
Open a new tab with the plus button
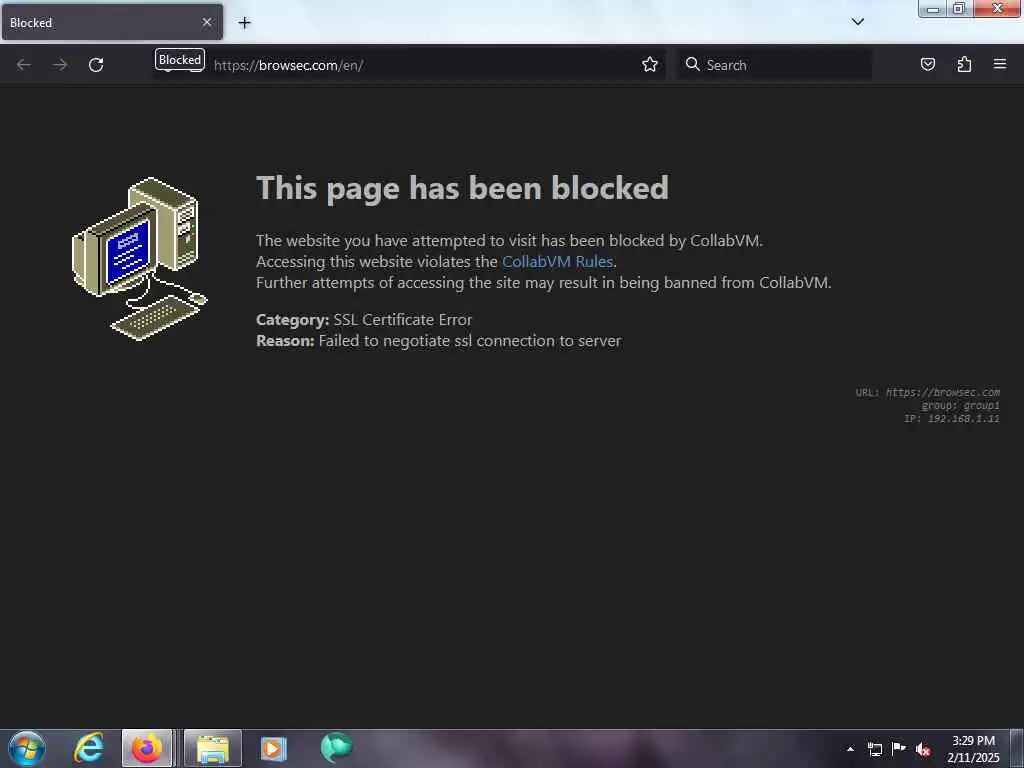244,23
